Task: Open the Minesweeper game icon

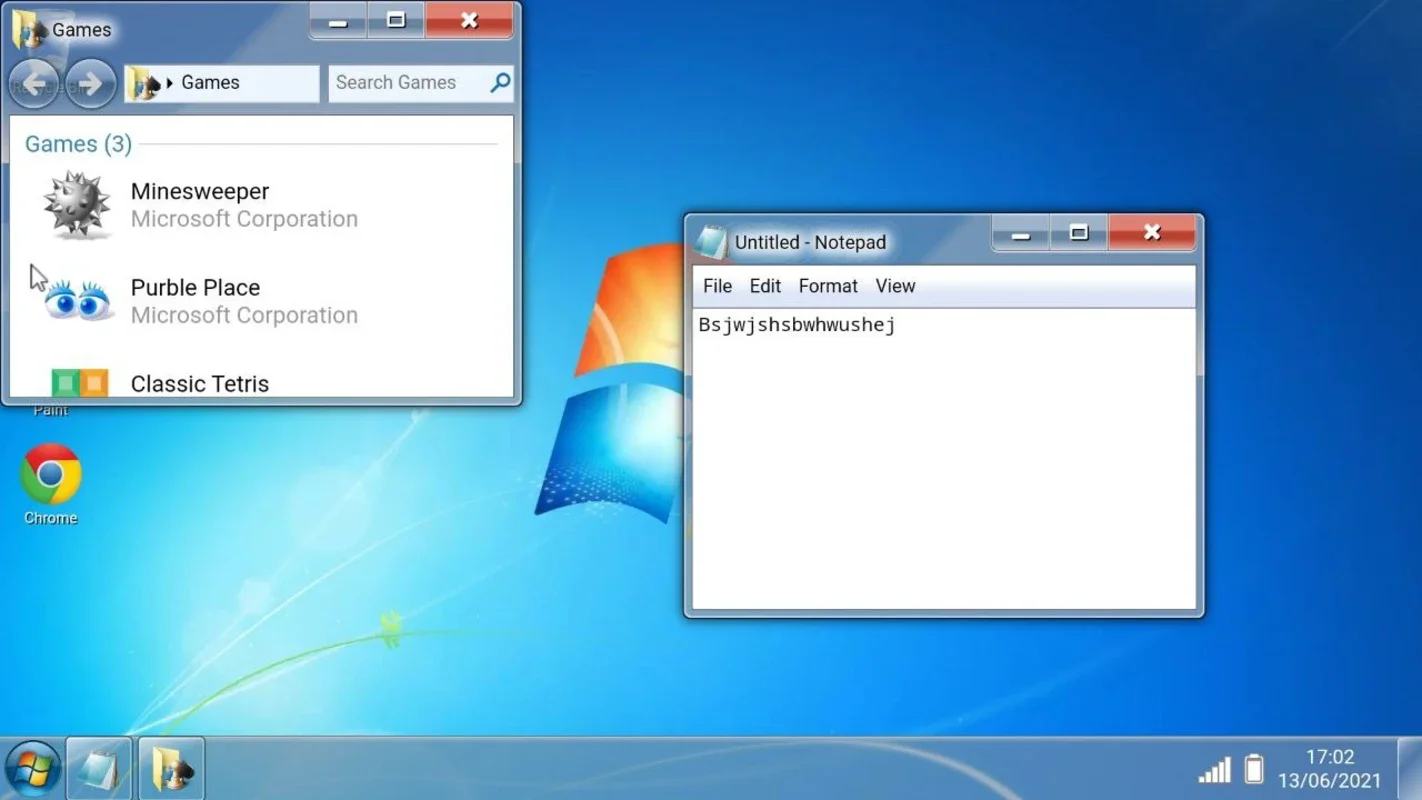Action: pyautogui.click(x=77, y=204)
